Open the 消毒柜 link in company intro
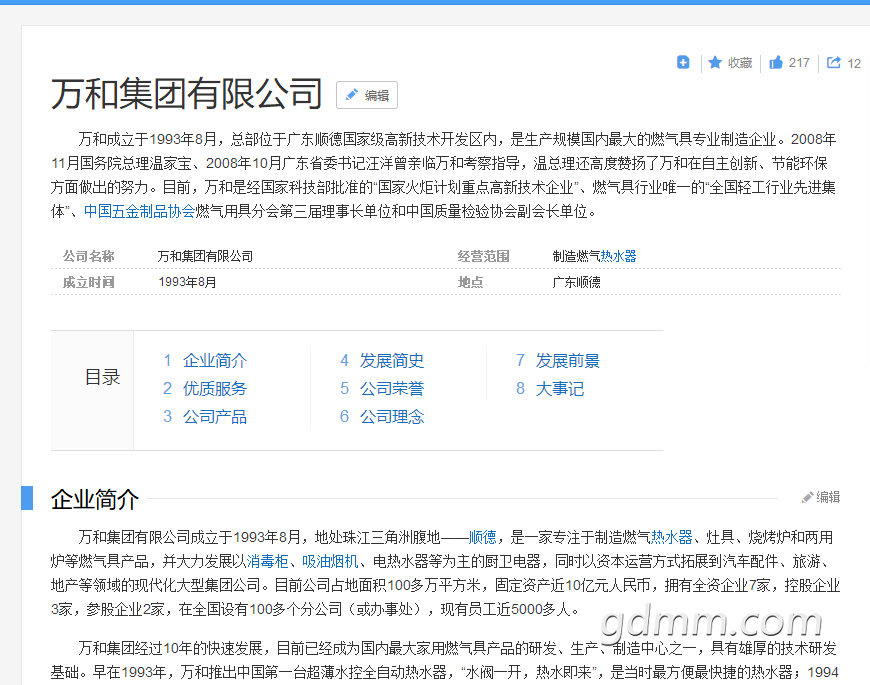This screenshot has width=870, height=685. click(268, 561)
